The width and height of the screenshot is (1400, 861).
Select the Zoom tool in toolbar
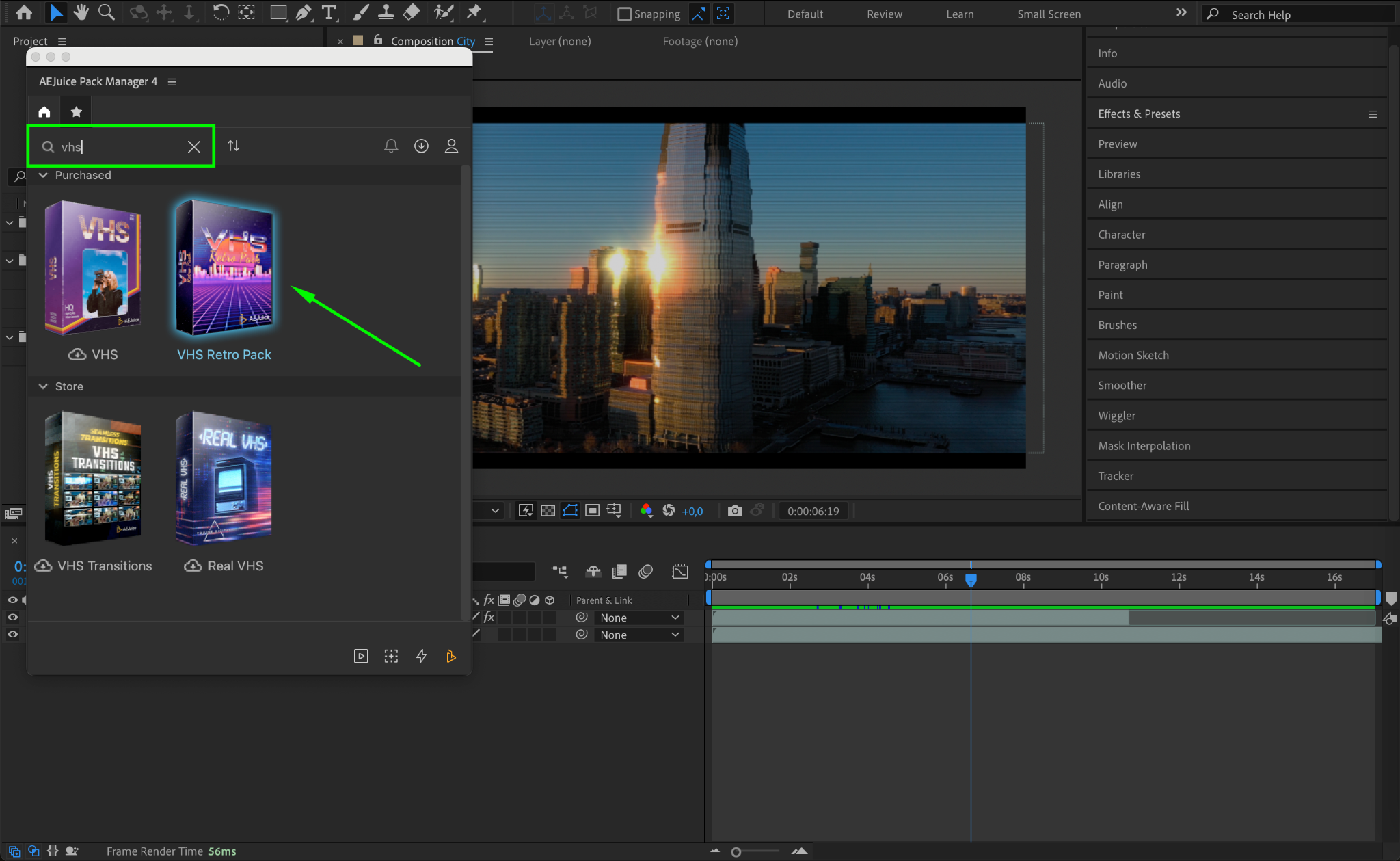pyautogui.click(x=106, y=12)
